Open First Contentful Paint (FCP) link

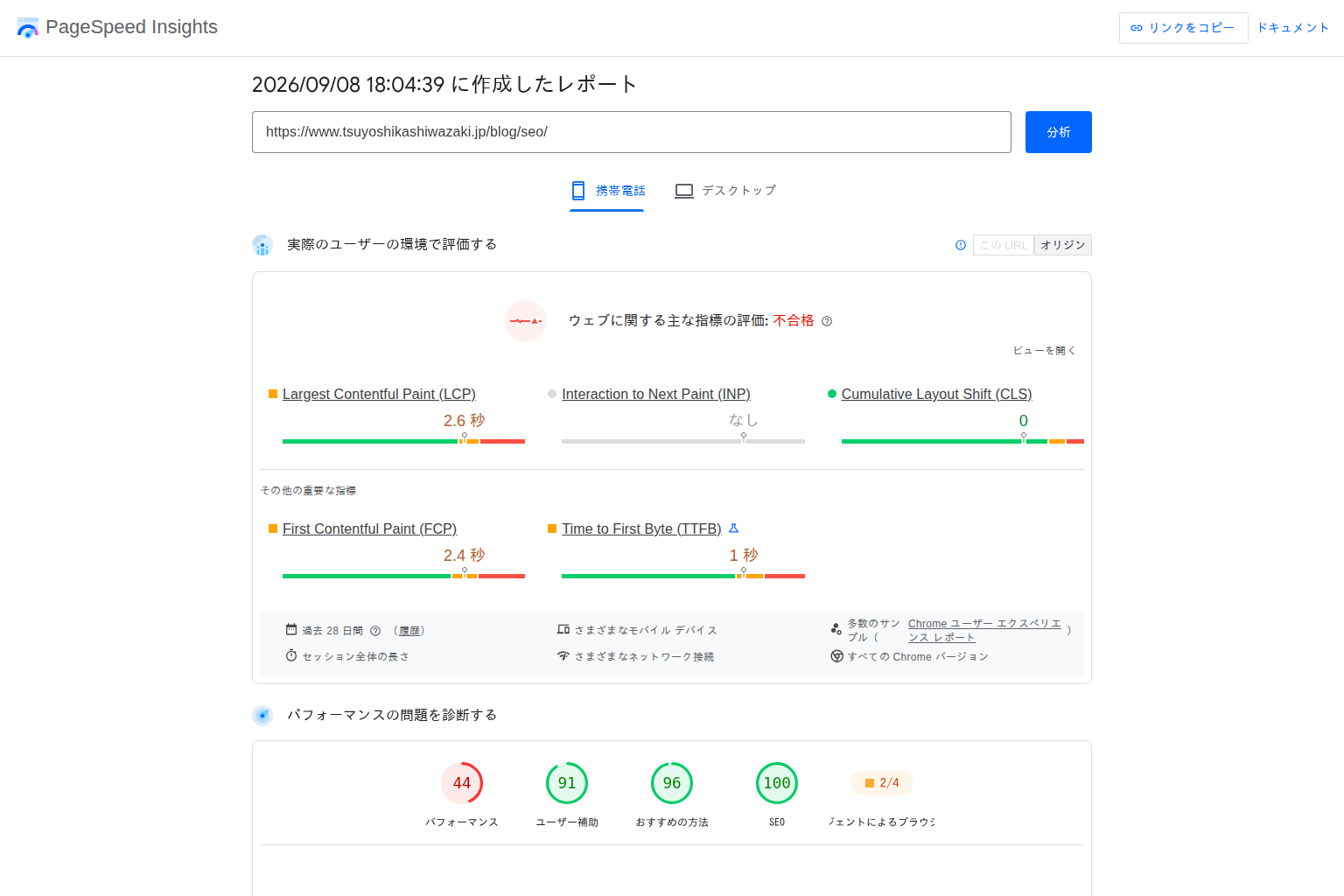pyautogui.click(x=369, y=529)
